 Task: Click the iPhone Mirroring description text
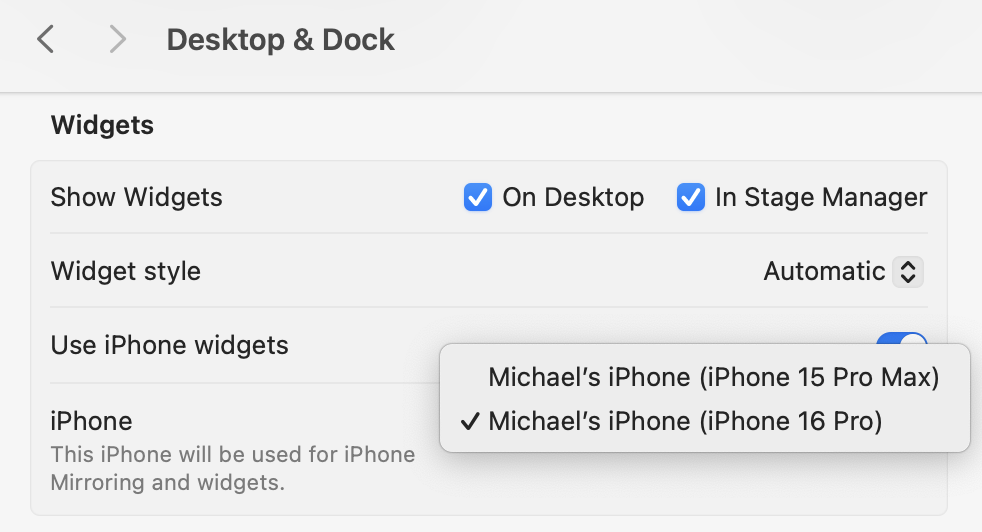pos(232,468)
